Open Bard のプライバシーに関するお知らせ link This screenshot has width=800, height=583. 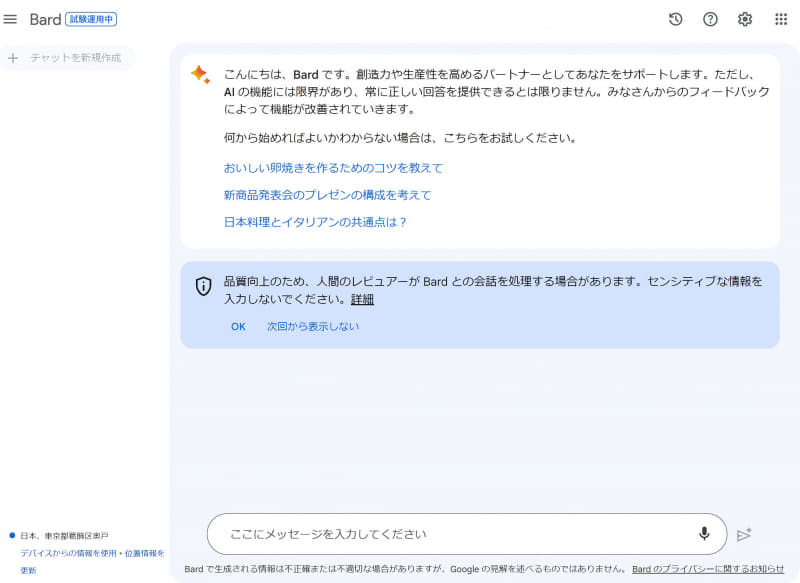coord(708,569)
